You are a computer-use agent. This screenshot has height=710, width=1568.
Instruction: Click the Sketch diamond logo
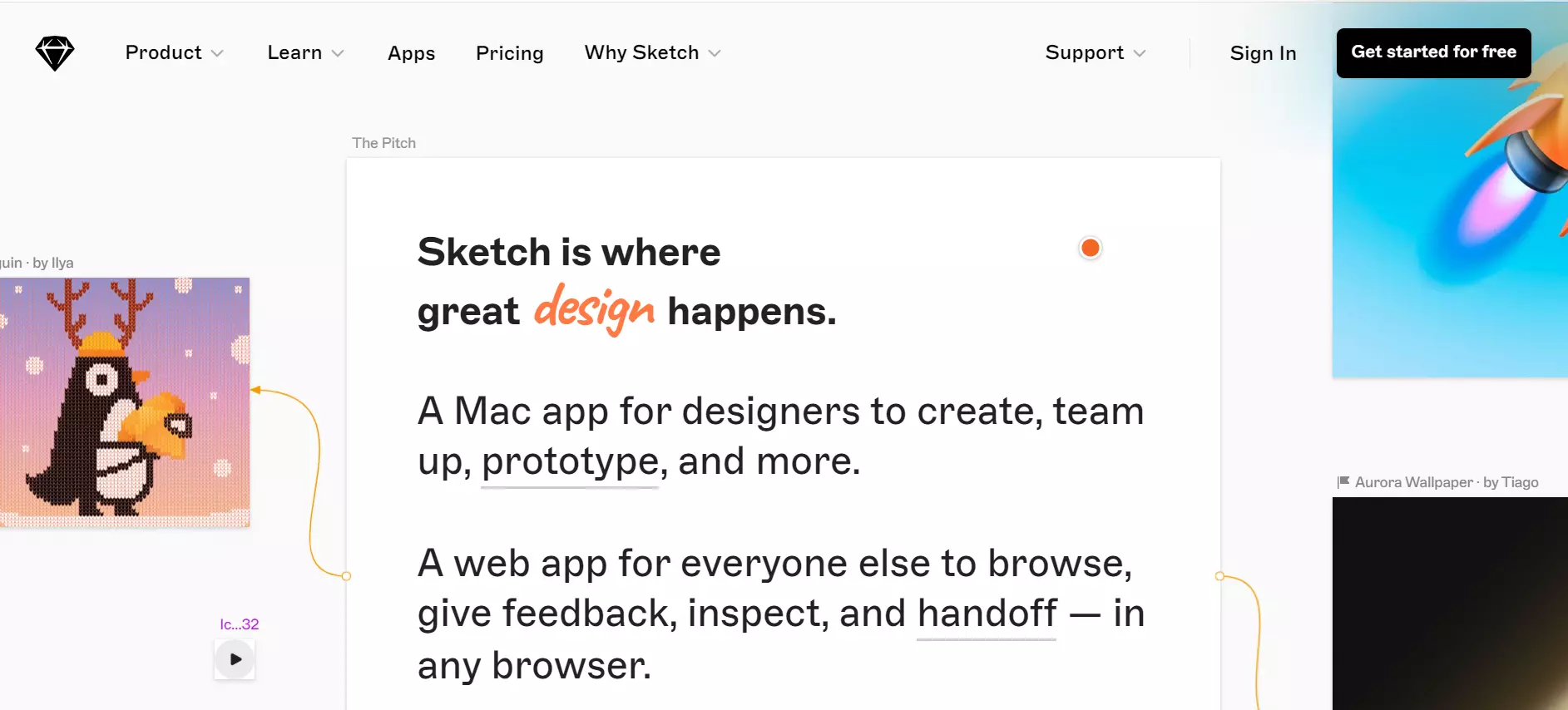55,53
